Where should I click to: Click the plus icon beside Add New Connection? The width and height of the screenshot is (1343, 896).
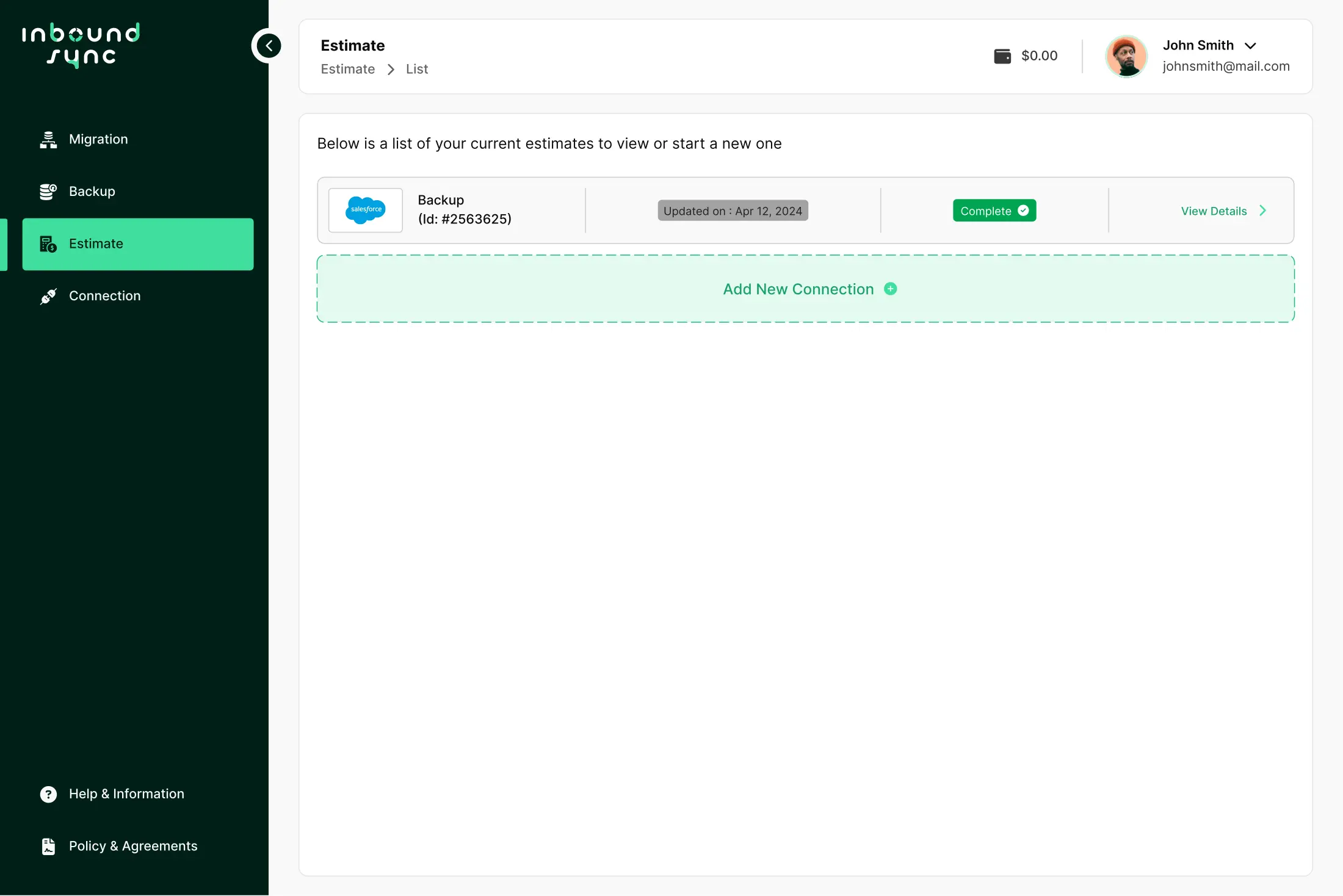coord(891,289)
